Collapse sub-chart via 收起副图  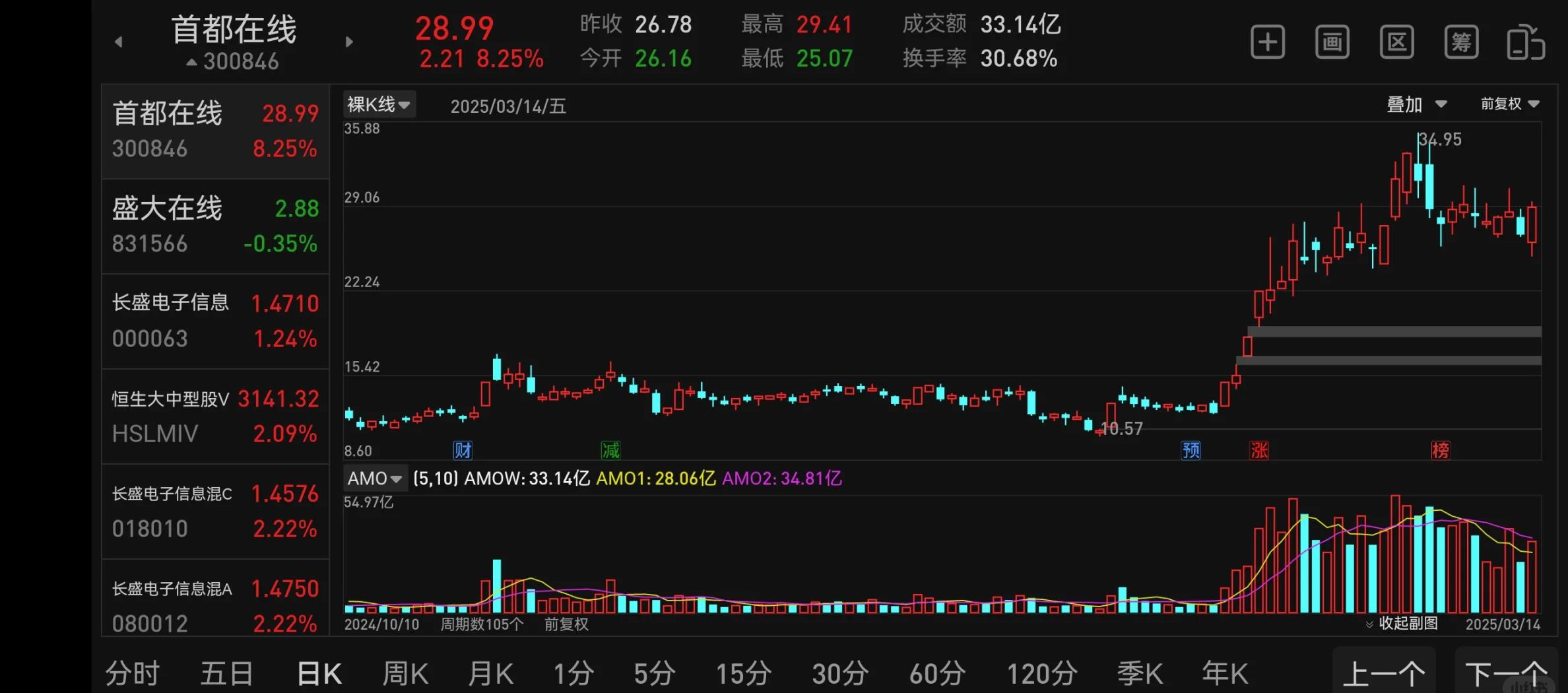click(1401, 623)
